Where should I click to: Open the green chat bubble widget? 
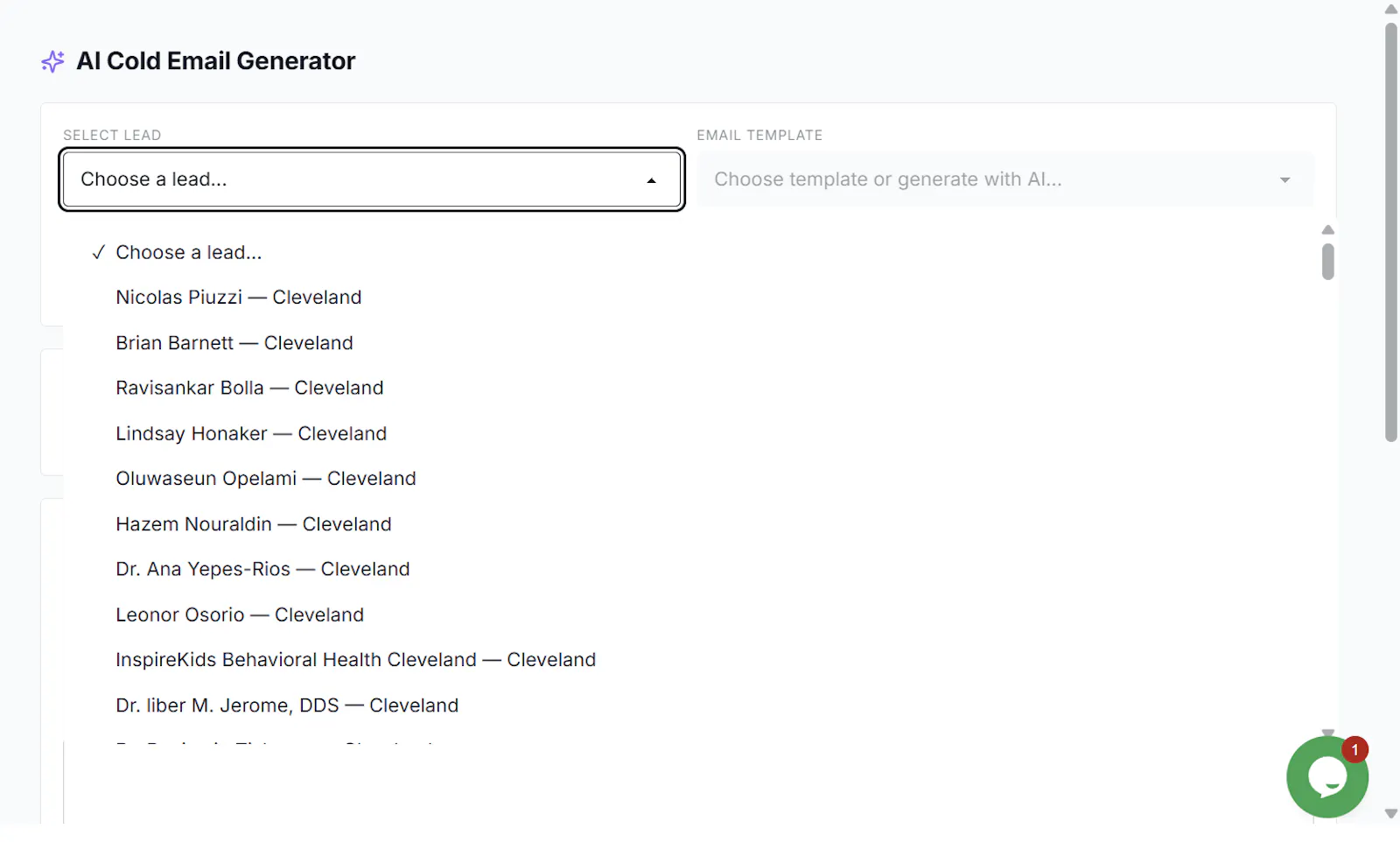tap(1326, 777)
